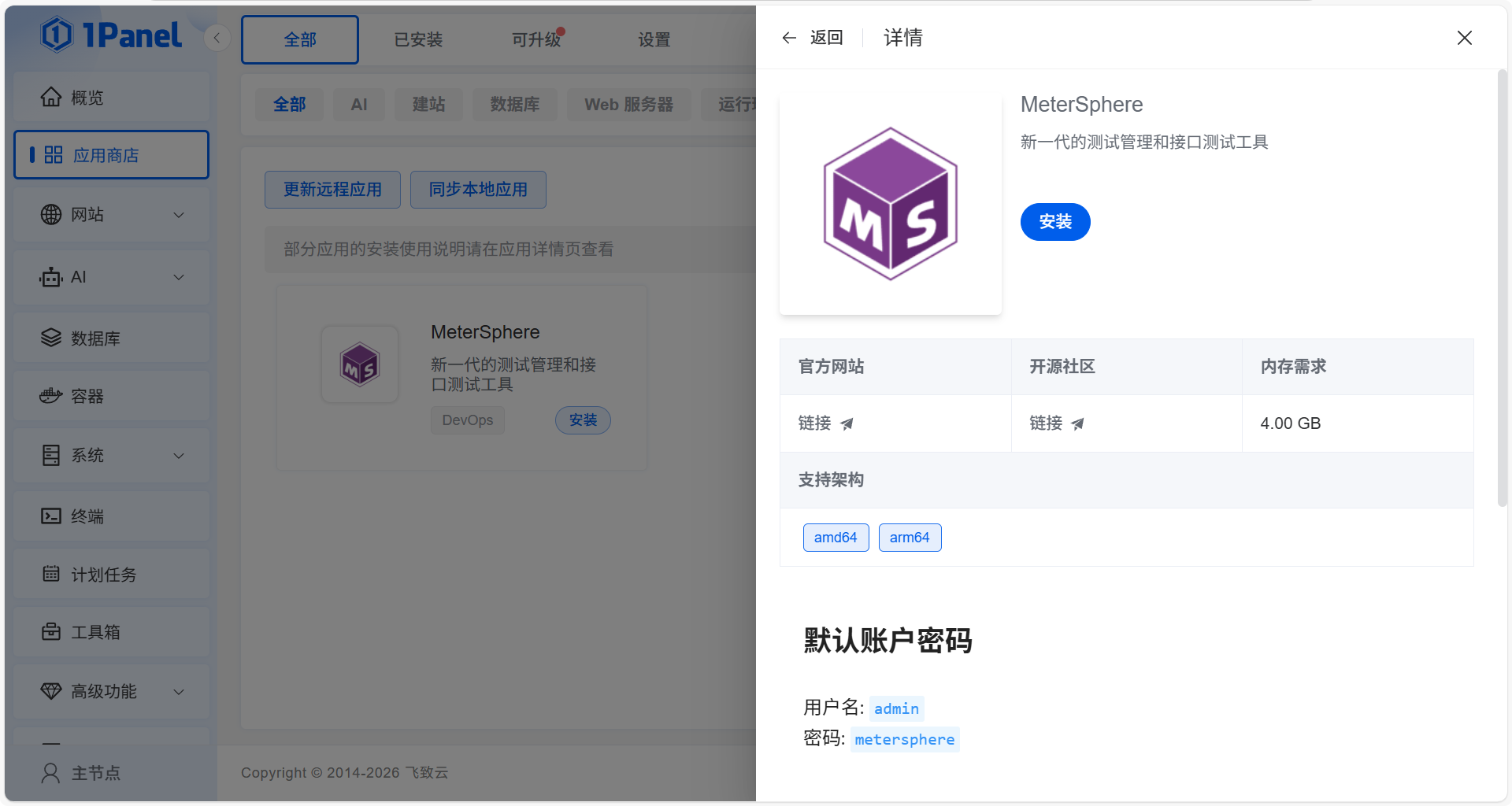Click the AI robot icon in sidebar
The image size is (1512, 806).
coord(51,277)
